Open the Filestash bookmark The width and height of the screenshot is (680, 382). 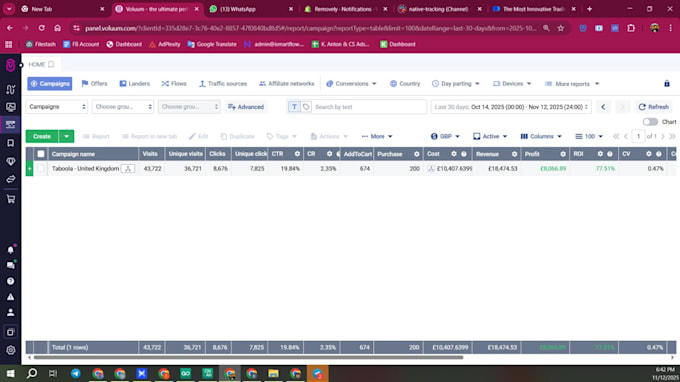pyautogui.click(x=41, y=44)
